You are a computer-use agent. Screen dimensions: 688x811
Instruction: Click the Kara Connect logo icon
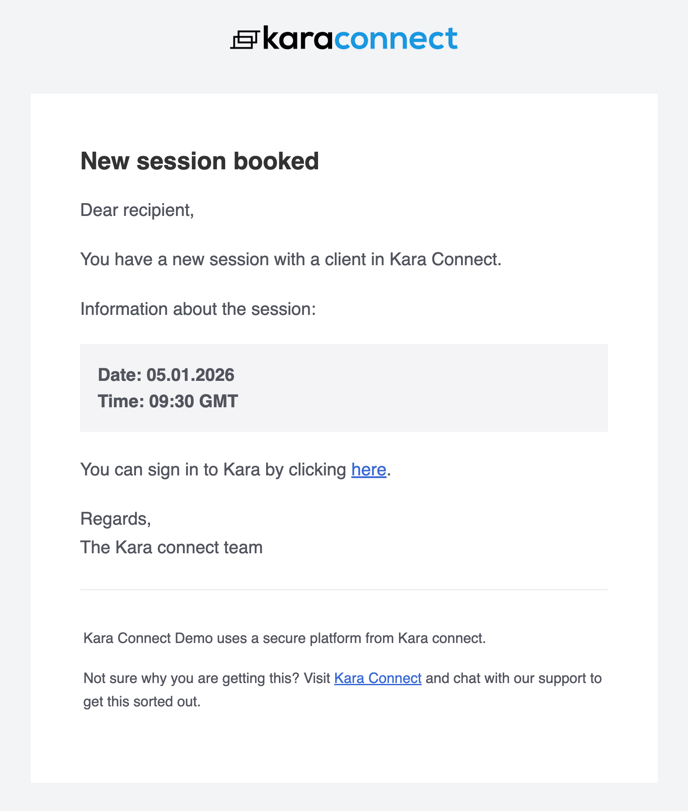pyautogui.click(x=244, y=40)
